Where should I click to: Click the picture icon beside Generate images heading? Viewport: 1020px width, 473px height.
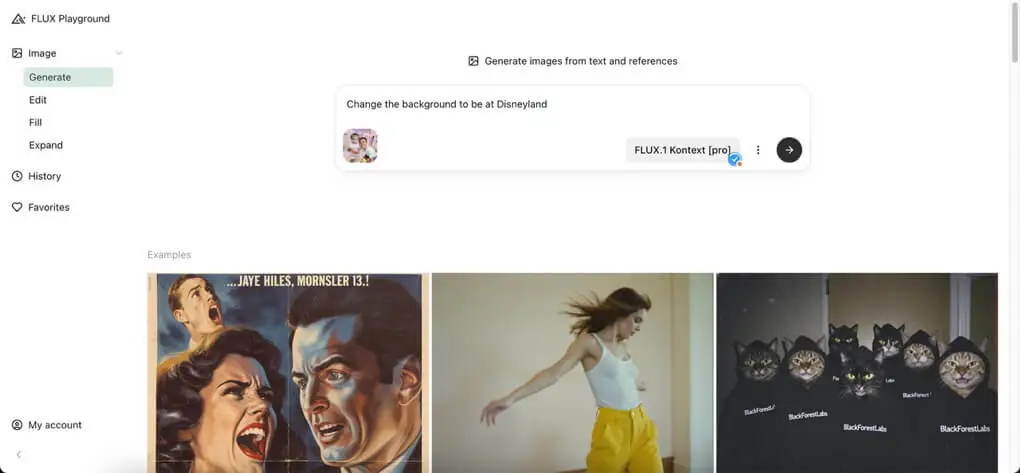tap(473, 61)
